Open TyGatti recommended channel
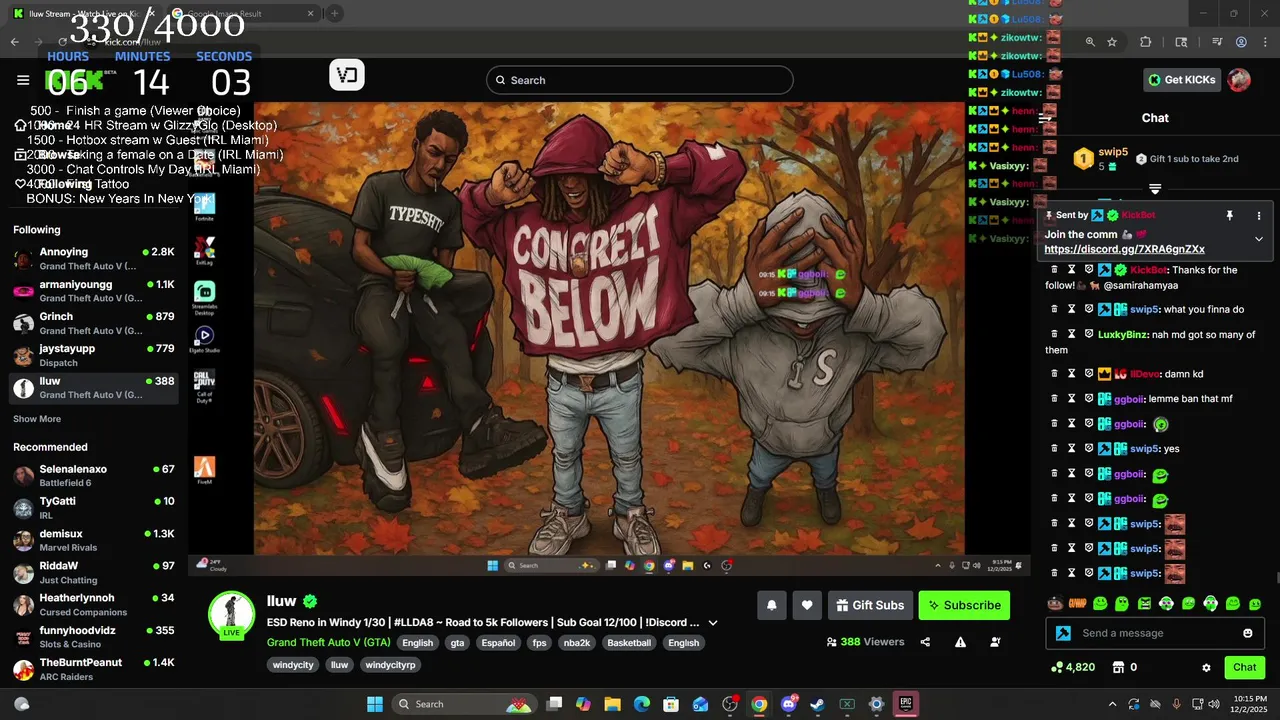Viewport: 1280px width, 720px height. pyautogui.click(x=94, y=508)
